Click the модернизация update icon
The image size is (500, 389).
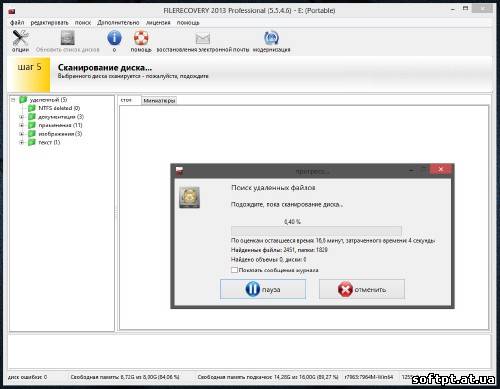(271, 38)
